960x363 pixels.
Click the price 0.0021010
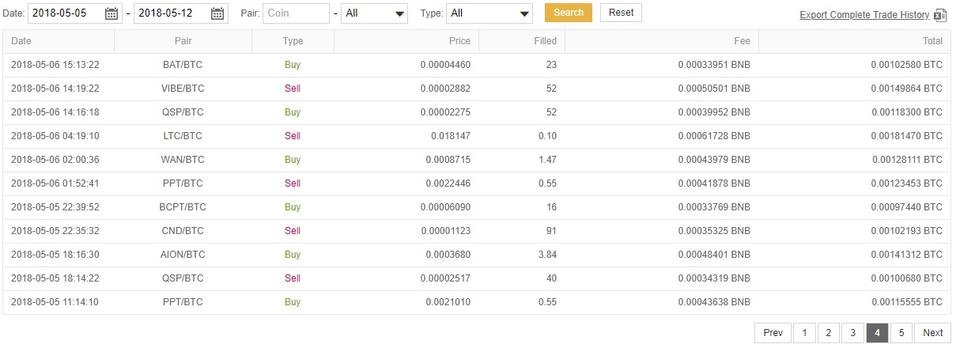click(448, 302)
